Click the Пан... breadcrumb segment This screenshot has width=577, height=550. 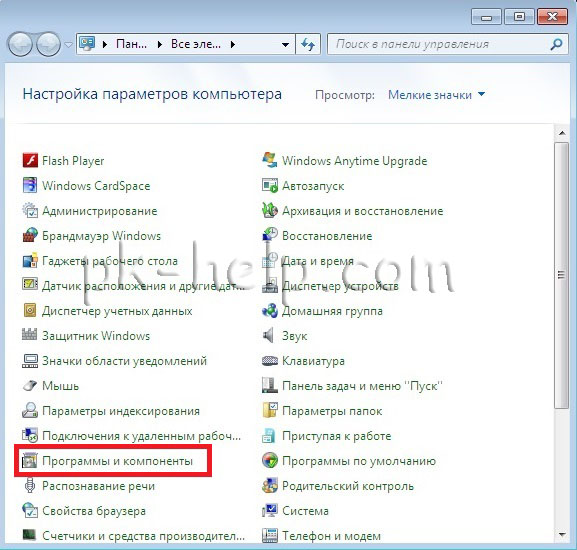(131, 44)
